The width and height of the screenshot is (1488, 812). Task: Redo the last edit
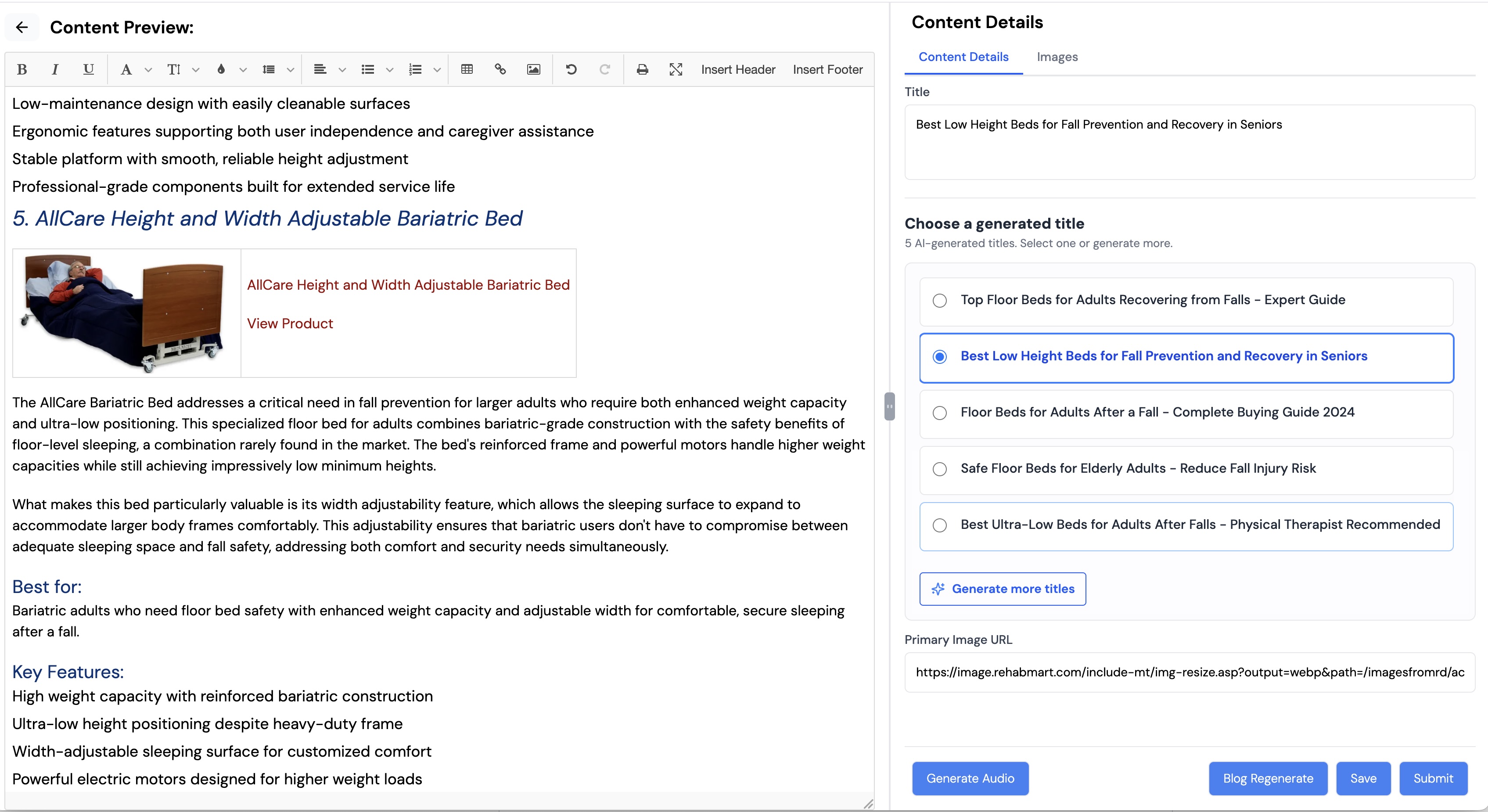click(x=605, y=69)
